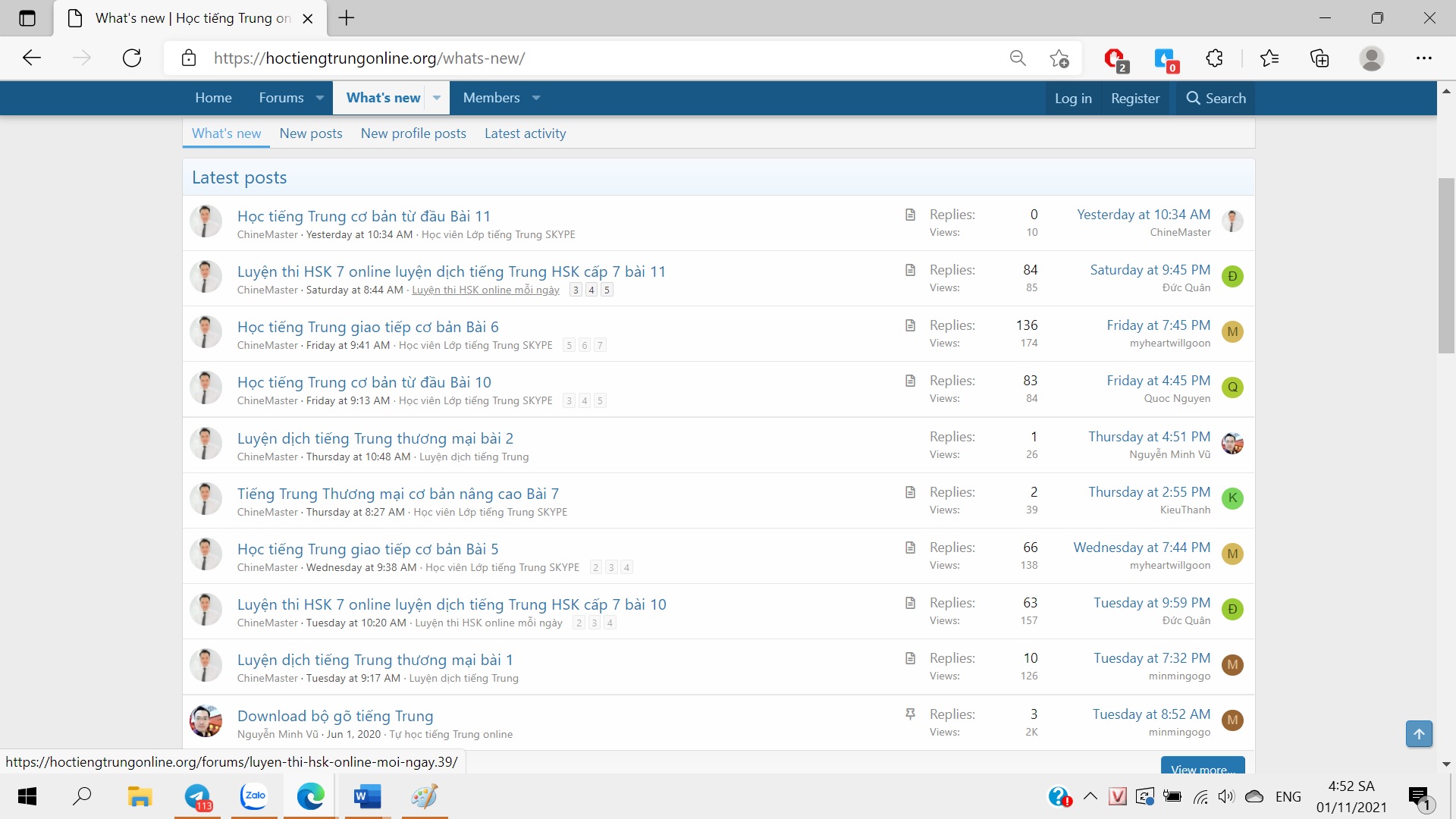The height and width of the screenshot is (819, 1456).
Task: Expand the Members dropdown arrow
Action: coord(536,99)
